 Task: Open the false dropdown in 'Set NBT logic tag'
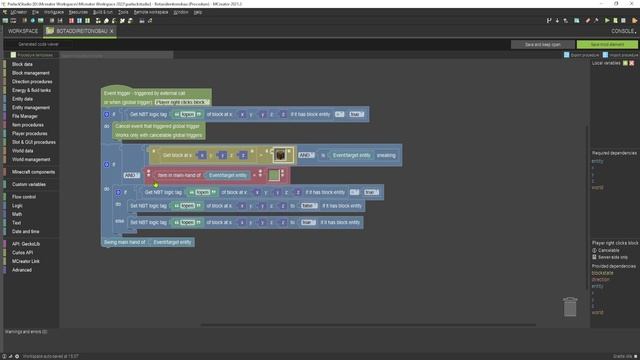309,206
